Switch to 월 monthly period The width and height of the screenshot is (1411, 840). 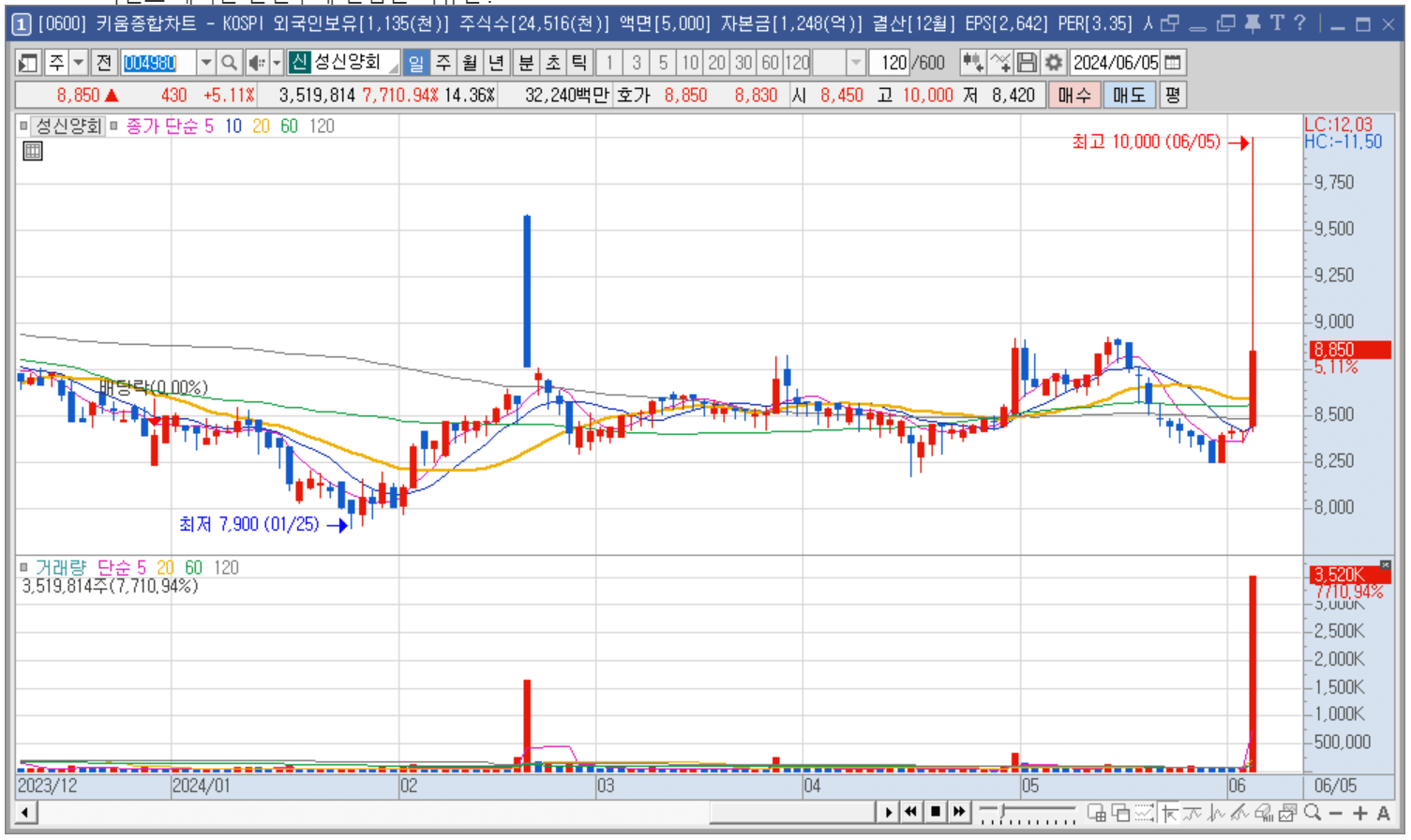[x=470, y=63]
